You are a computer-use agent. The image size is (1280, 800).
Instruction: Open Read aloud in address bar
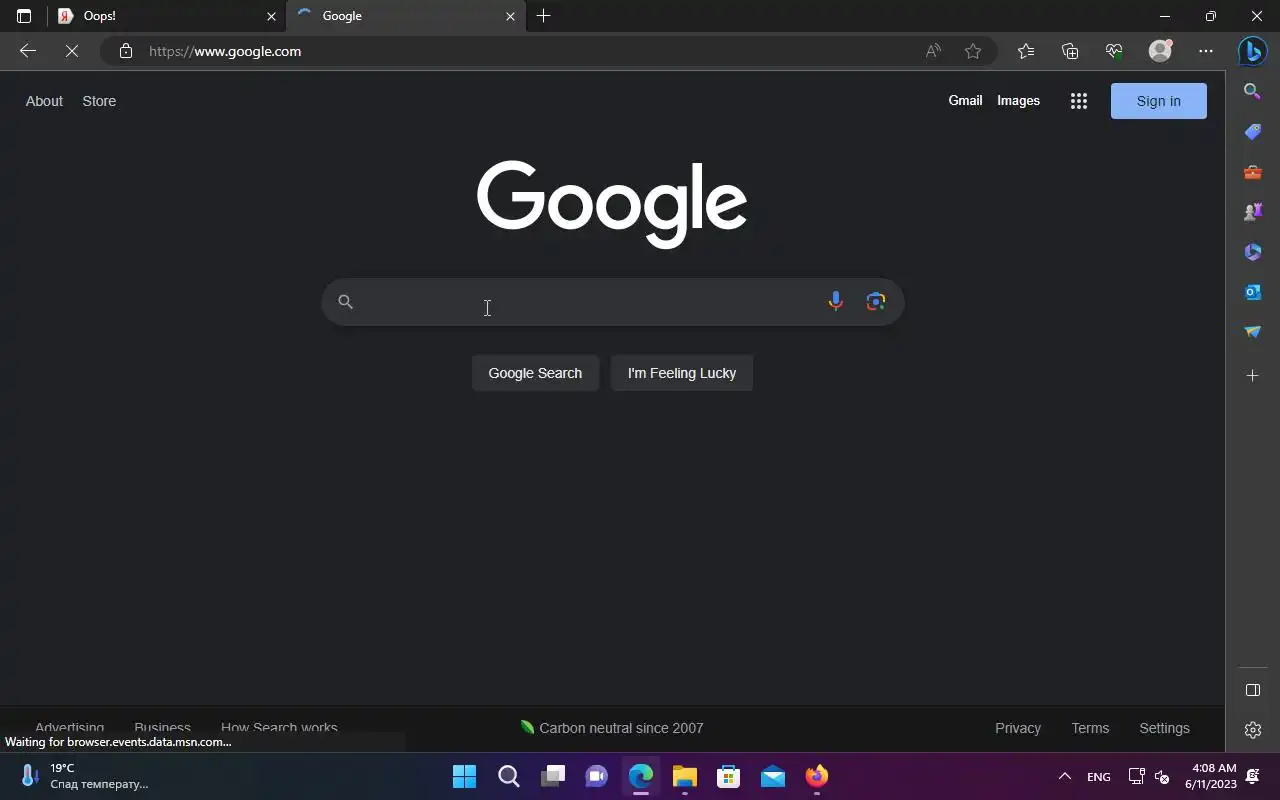[x=933, y=51]
